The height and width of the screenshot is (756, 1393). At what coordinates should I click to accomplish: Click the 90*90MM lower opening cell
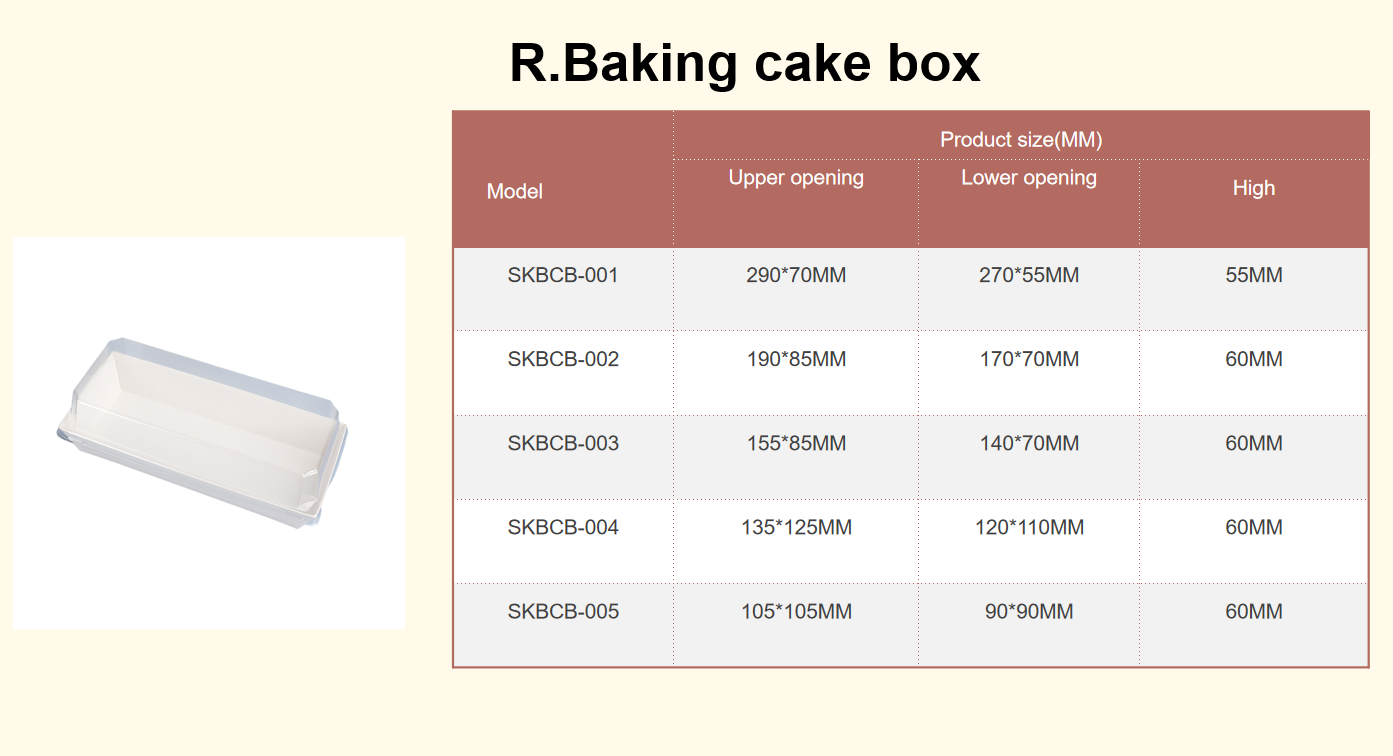click(1029, 611)
